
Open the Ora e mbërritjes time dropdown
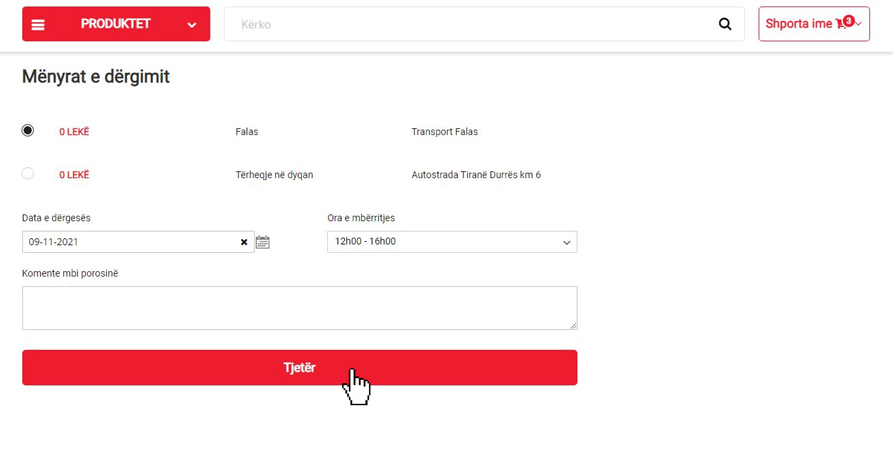(452, 242)
